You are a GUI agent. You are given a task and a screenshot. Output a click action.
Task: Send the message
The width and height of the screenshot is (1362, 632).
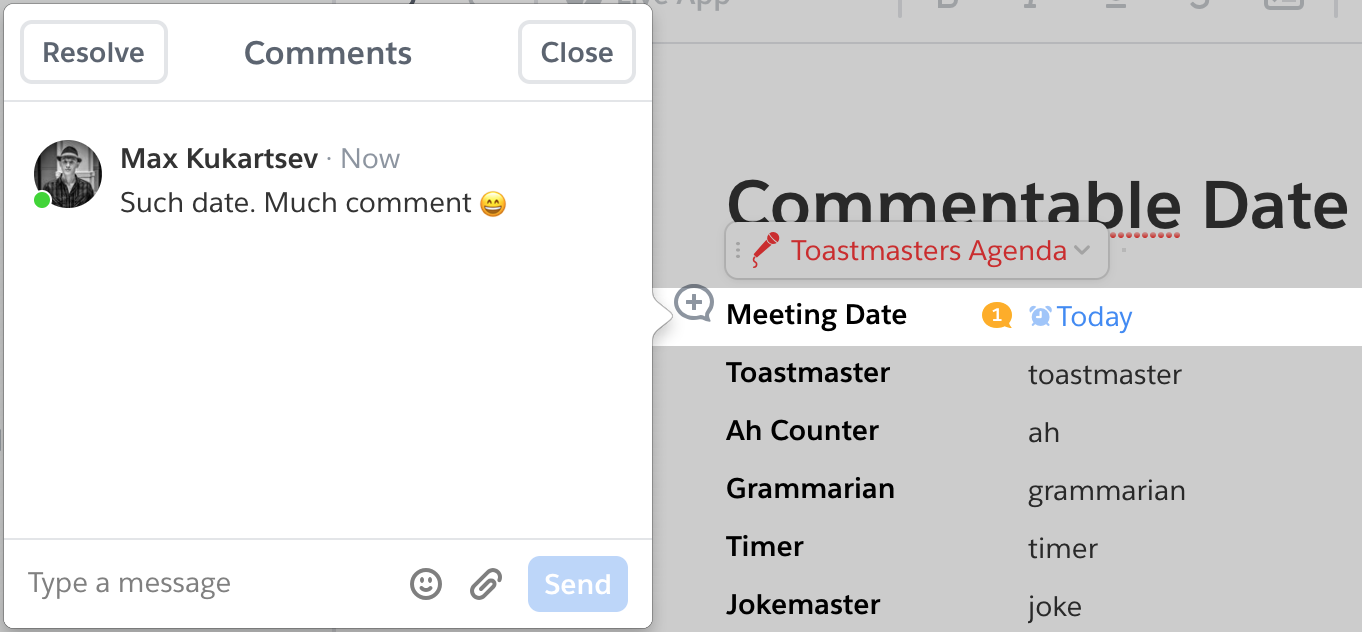coord(578,584)
